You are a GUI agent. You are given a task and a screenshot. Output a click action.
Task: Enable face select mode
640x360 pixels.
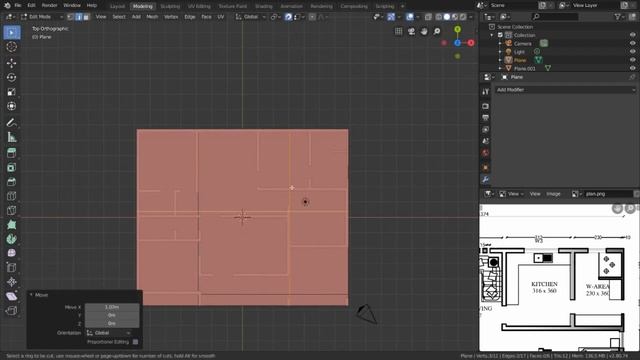point(86,17)
